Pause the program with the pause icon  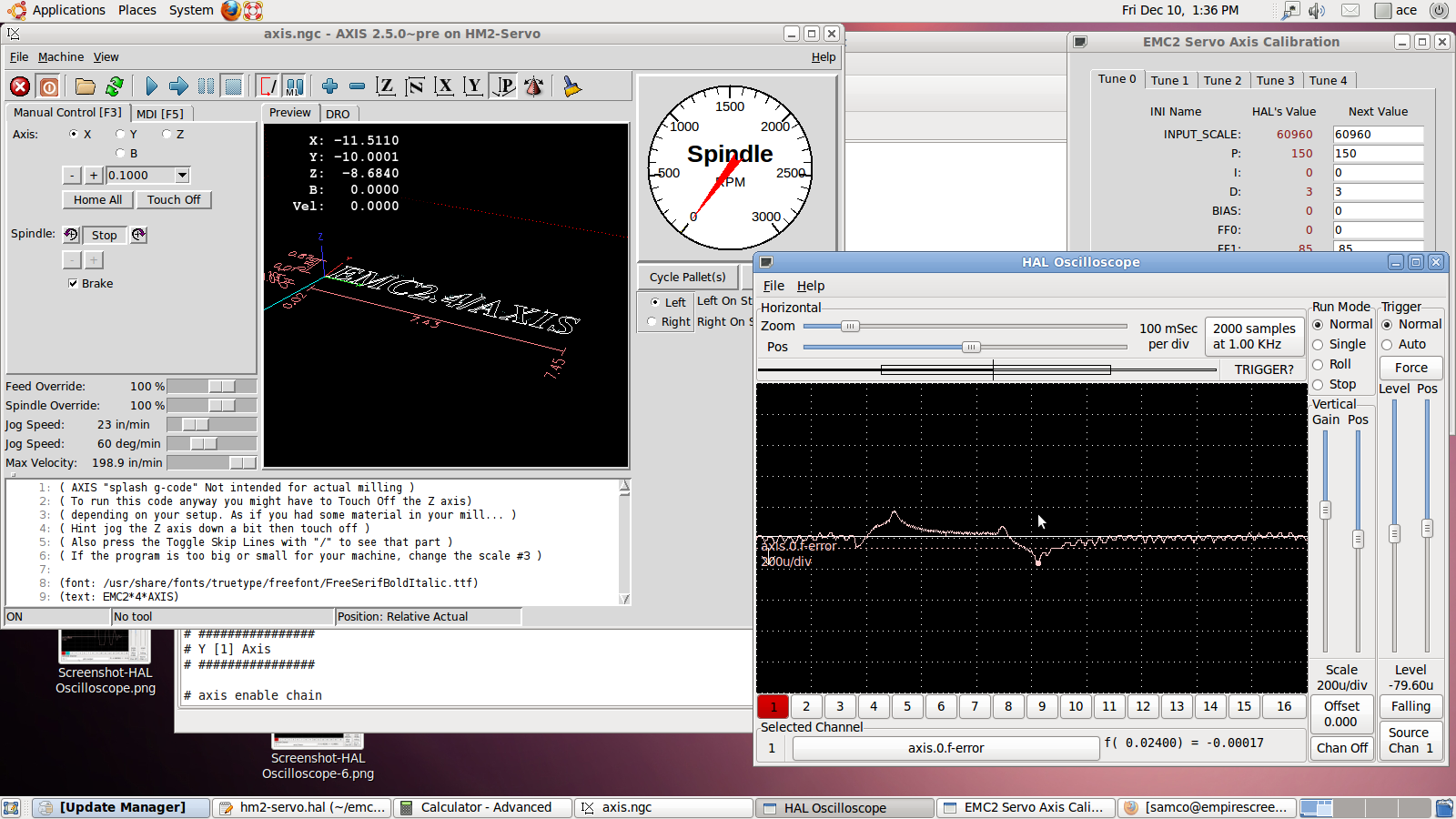coord(207,86)
